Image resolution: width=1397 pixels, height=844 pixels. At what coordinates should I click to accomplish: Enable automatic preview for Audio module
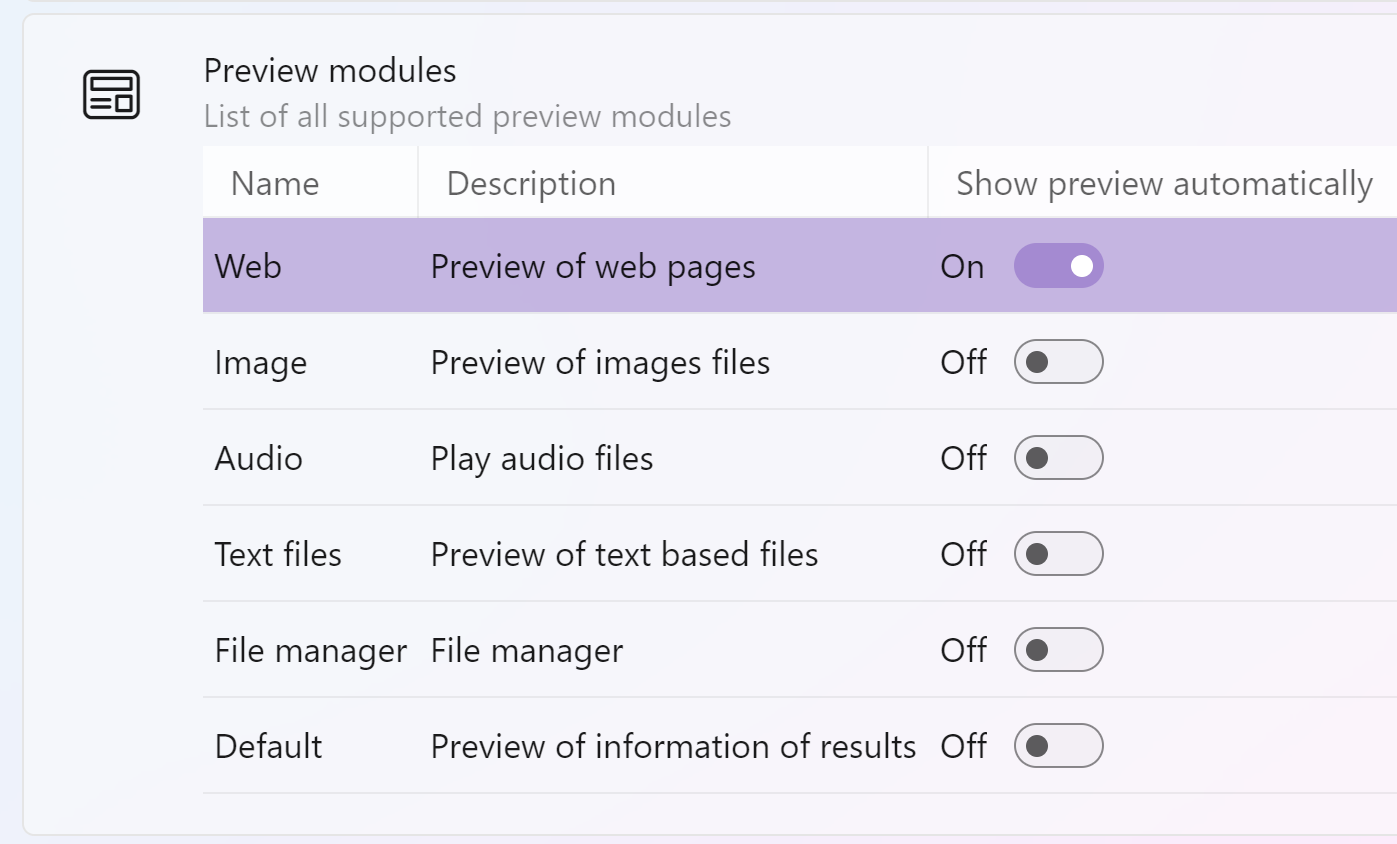1059,457
